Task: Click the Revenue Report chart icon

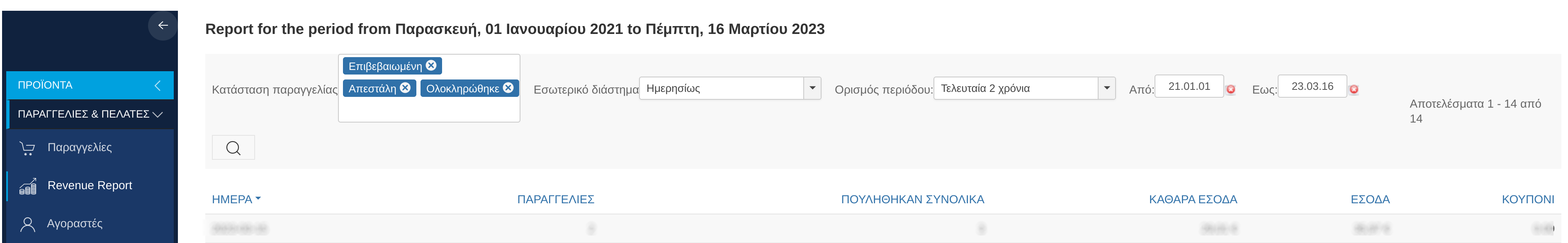Action: [x=27, y=186]
